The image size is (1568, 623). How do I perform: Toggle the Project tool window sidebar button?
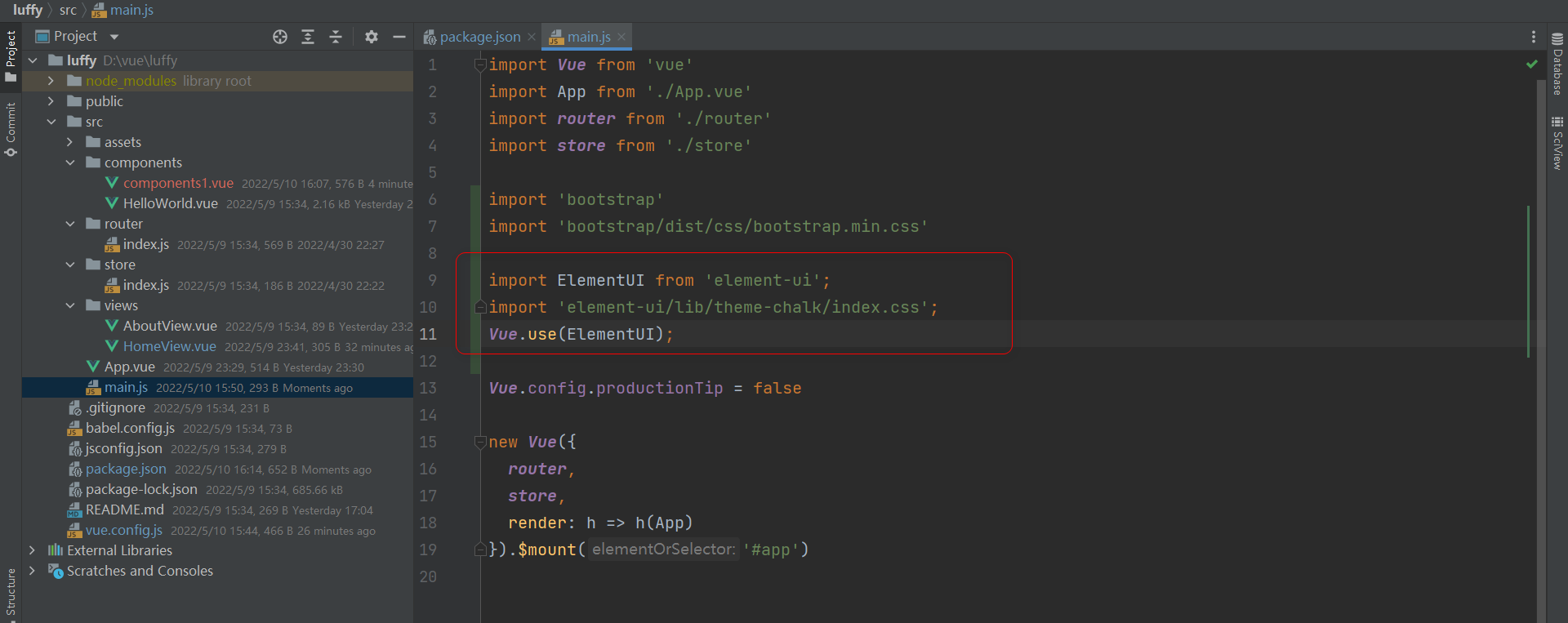point(11,56)
